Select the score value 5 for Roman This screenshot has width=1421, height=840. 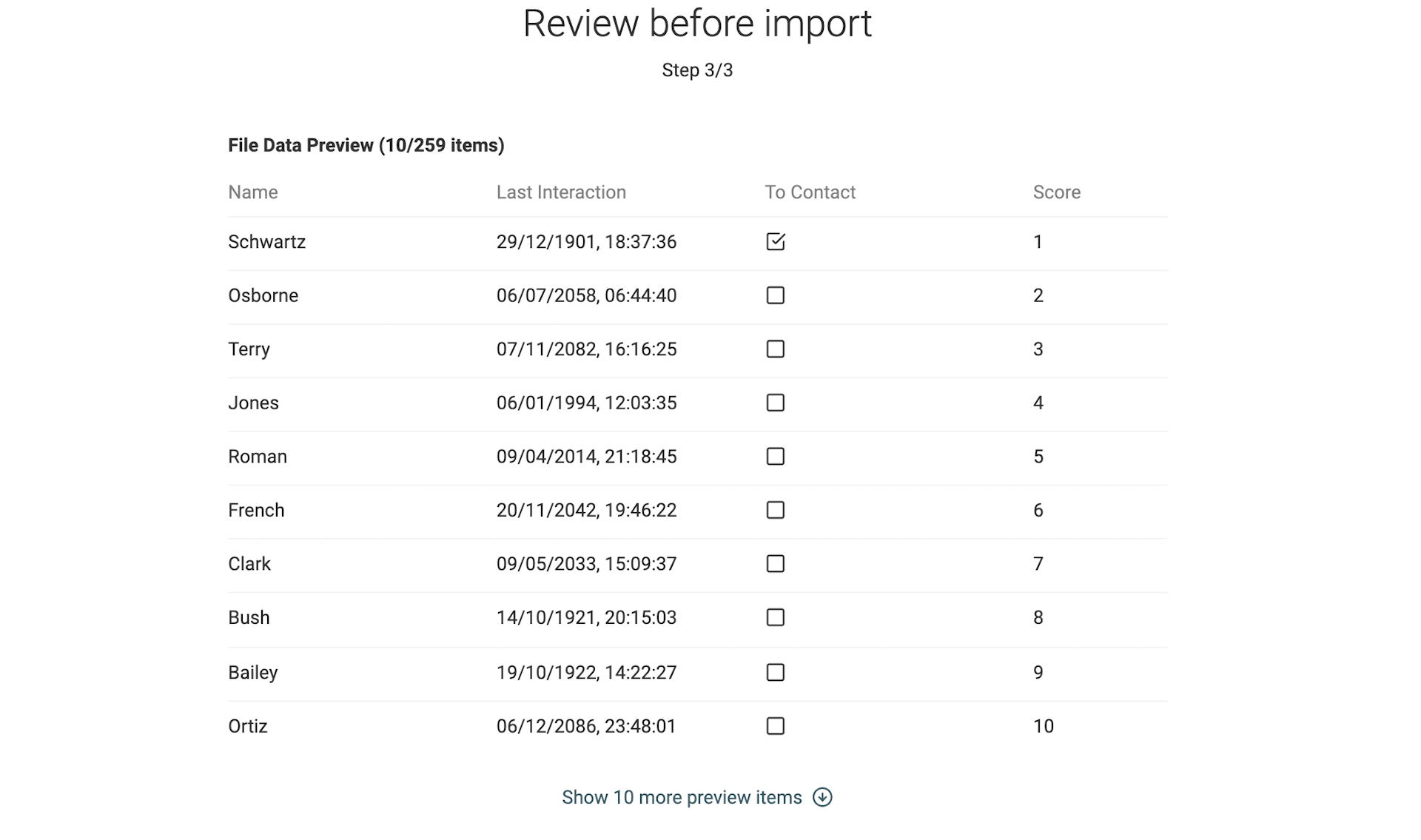[x=1038, y=457]
